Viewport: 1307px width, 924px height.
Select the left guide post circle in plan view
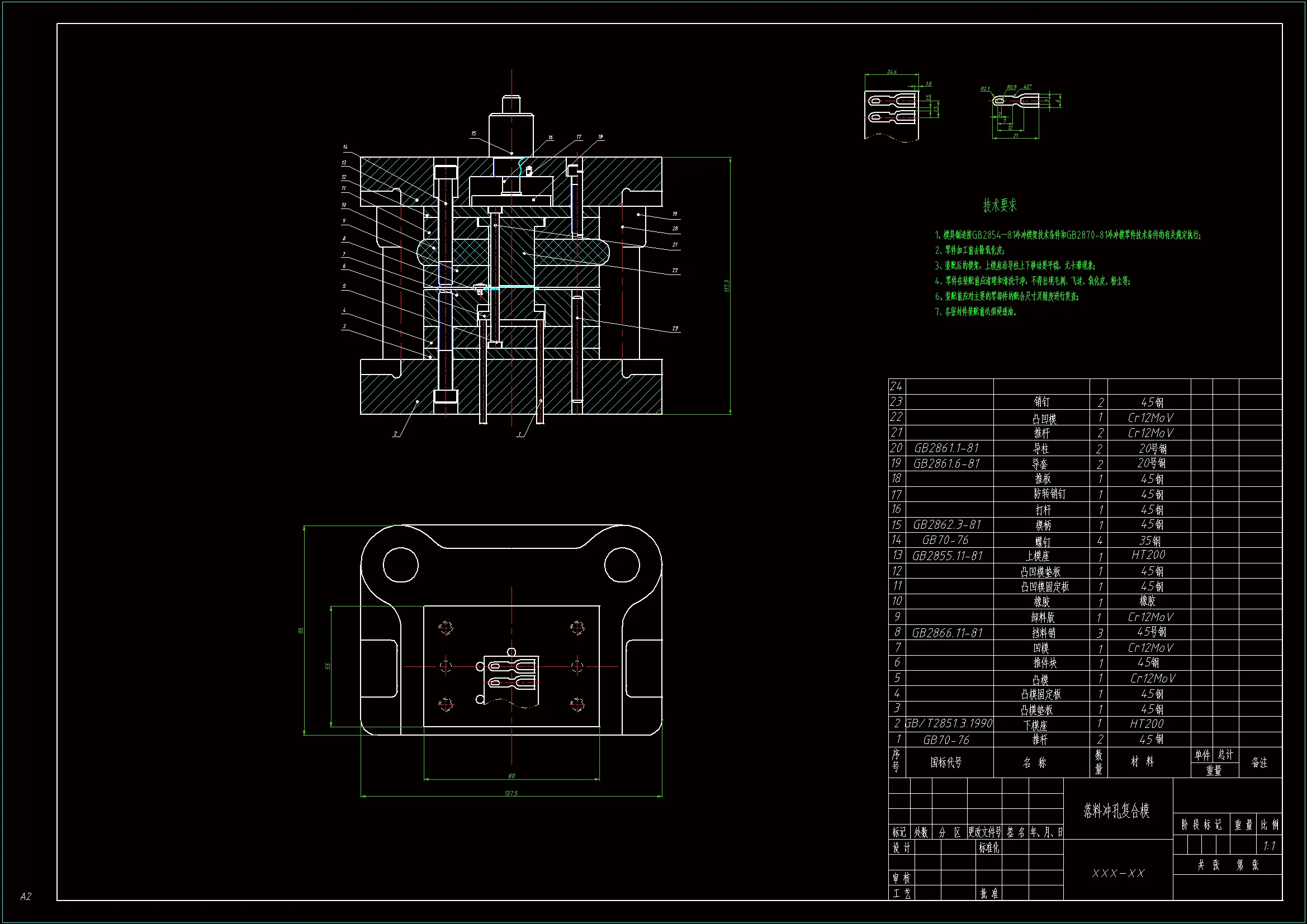tap(400, 565)
